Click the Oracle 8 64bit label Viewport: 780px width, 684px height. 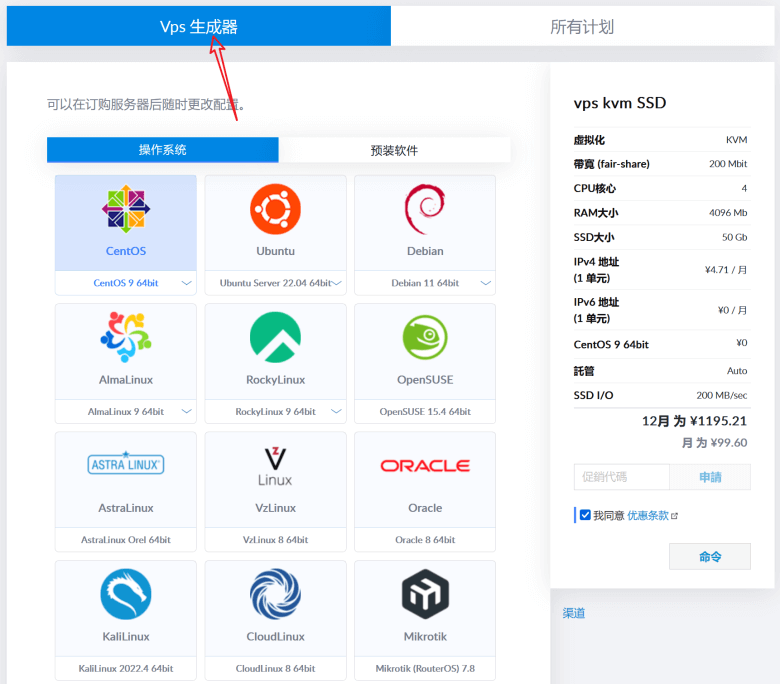pos(425,540)
